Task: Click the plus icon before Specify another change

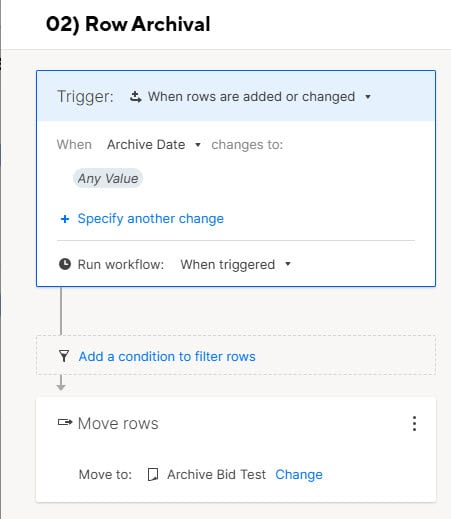Action: tap(65, 219)
